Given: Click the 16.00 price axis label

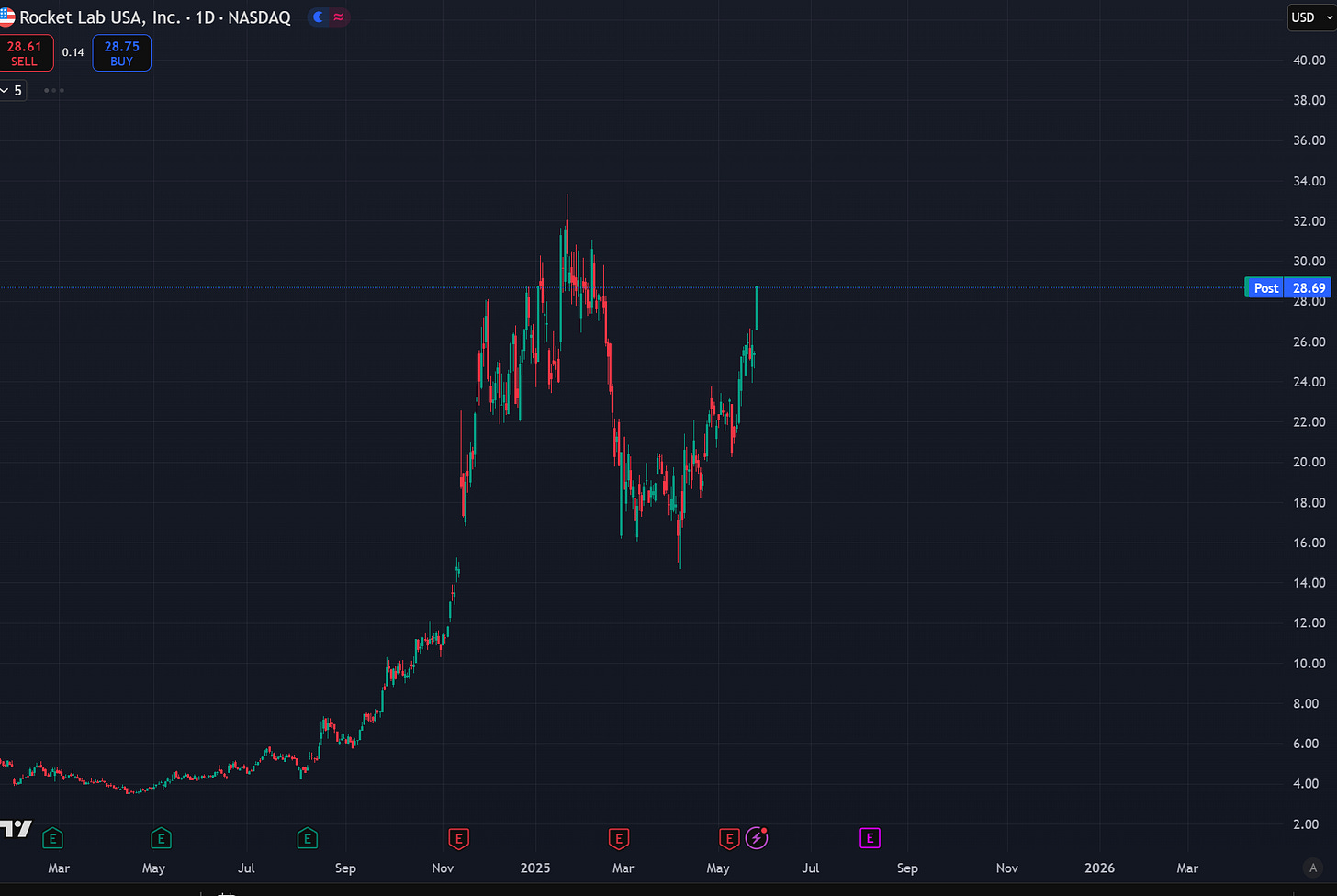Looking at the screenshot, I should (1309, 543).
